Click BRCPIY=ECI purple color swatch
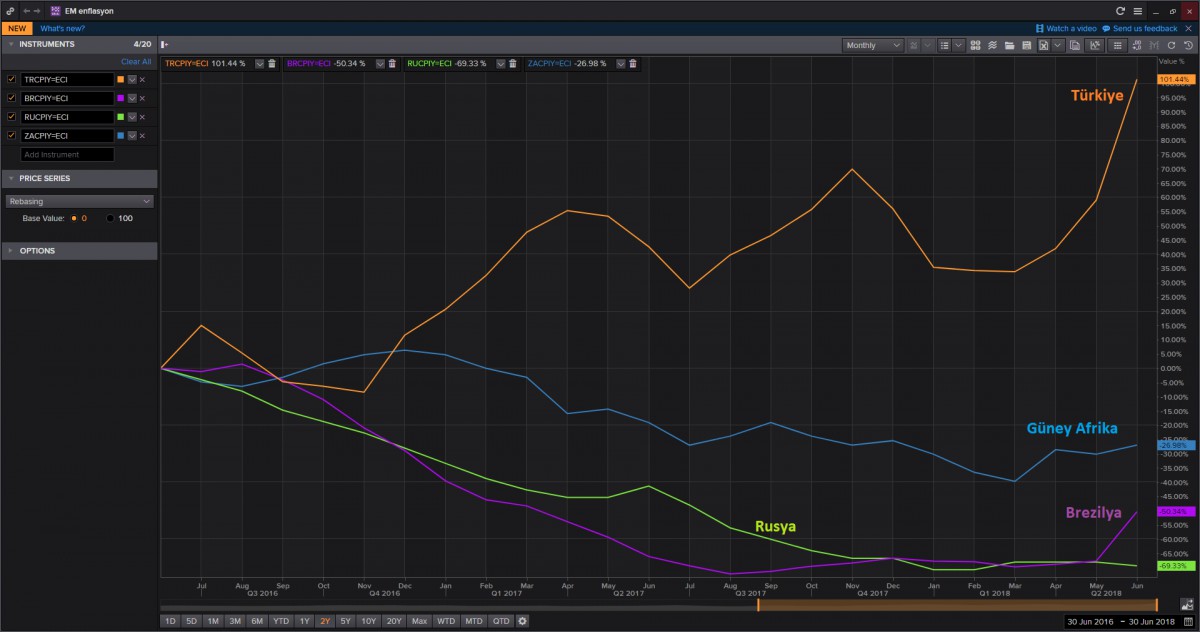1200x632 pixels. pos(121,98)
